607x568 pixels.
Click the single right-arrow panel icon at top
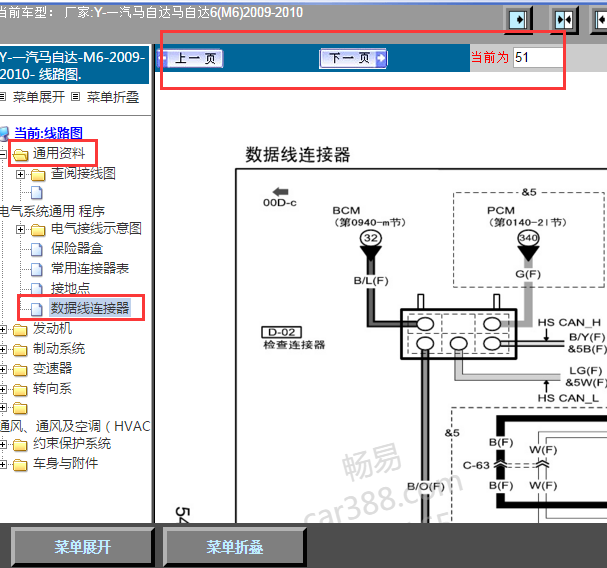519,19
